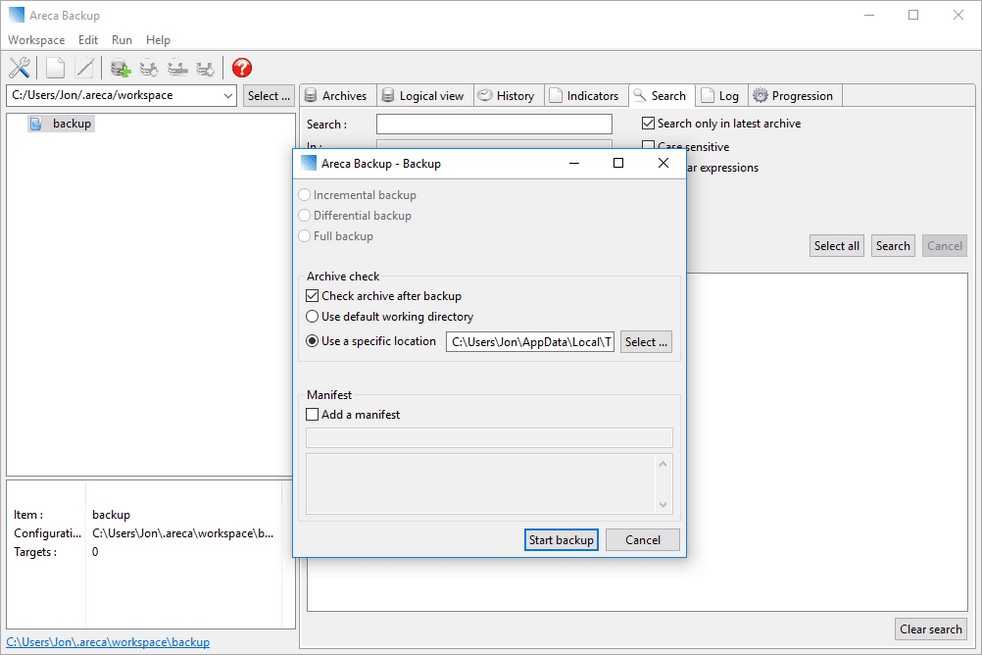The height and width of the screenshot is (655, 982).
Task: Select the Incremental backup radio button
Action: point(304,195)
